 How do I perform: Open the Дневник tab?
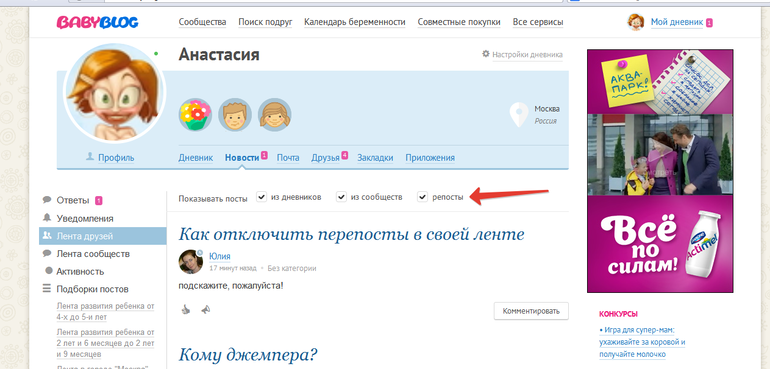pos(195,158)
